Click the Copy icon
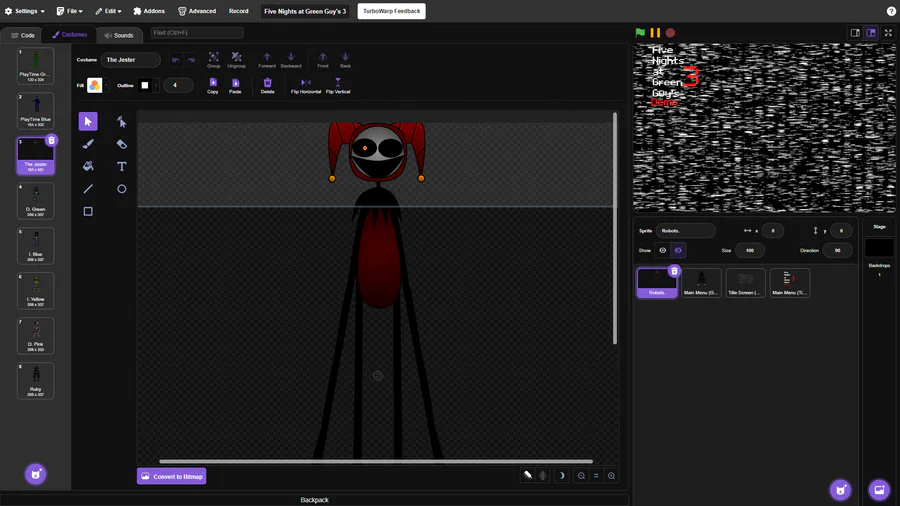The image size is (900, 506). [x=213, y=85]
